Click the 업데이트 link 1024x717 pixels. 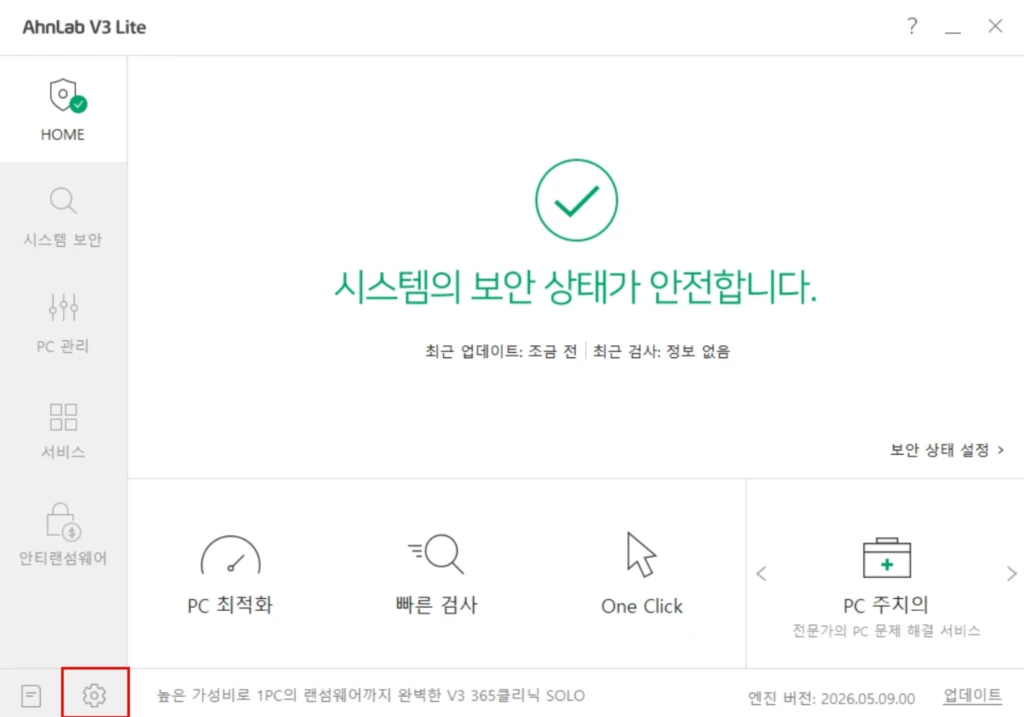[x=972, y=695]
